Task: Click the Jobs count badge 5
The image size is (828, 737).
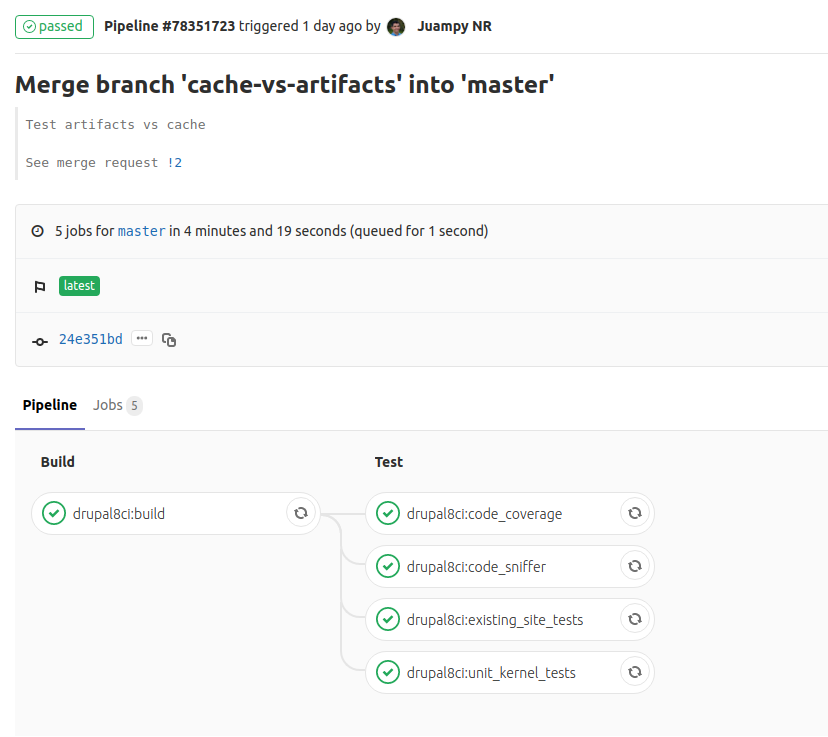Action: pos(134,405)
